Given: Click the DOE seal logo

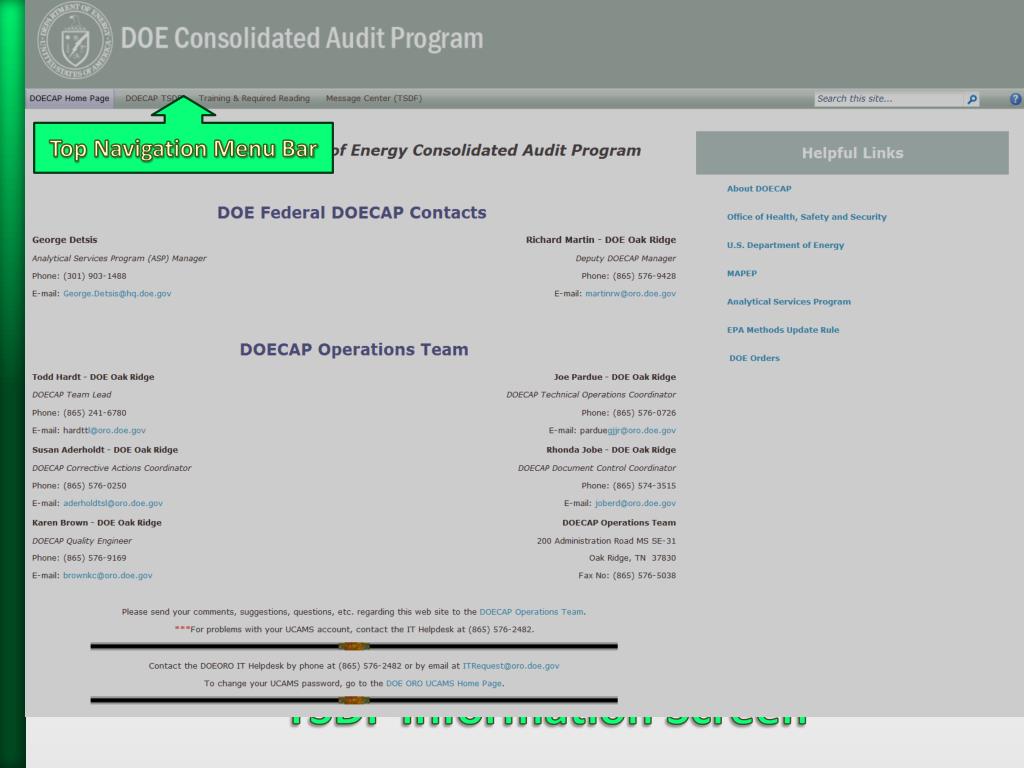Looking at the screenshot, I should click(x=75, y=40).
